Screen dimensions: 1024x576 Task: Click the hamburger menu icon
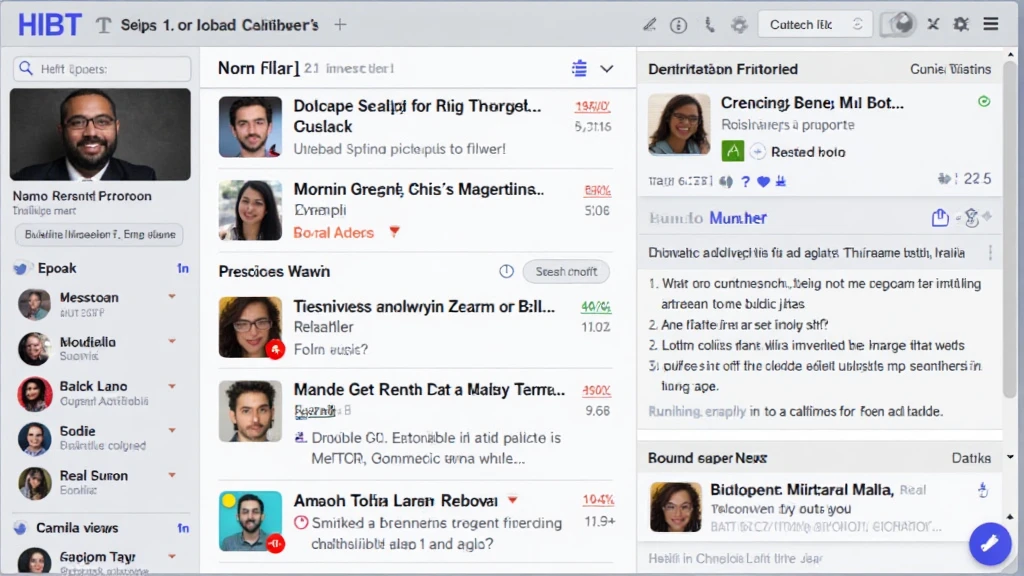(x=991, y=24)
